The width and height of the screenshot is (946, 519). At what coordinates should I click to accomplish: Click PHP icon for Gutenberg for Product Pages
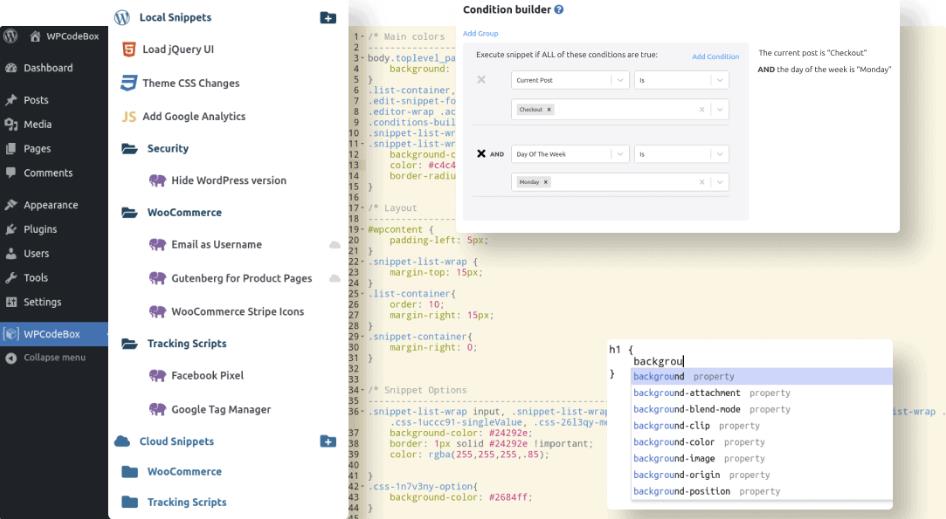pyautogui.click(x=157, y=278)
